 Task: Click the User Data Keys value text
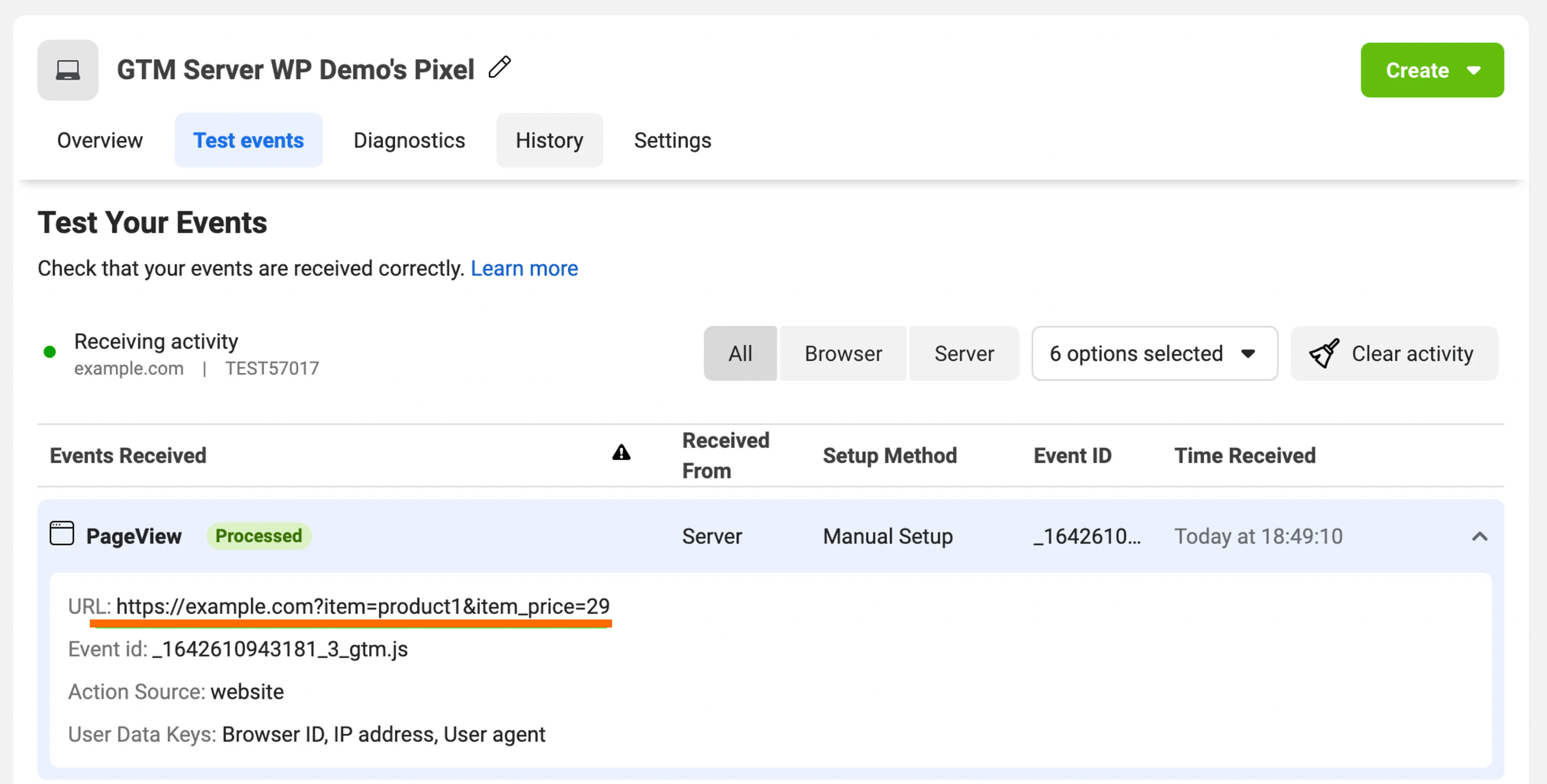[x=383, y=735]
